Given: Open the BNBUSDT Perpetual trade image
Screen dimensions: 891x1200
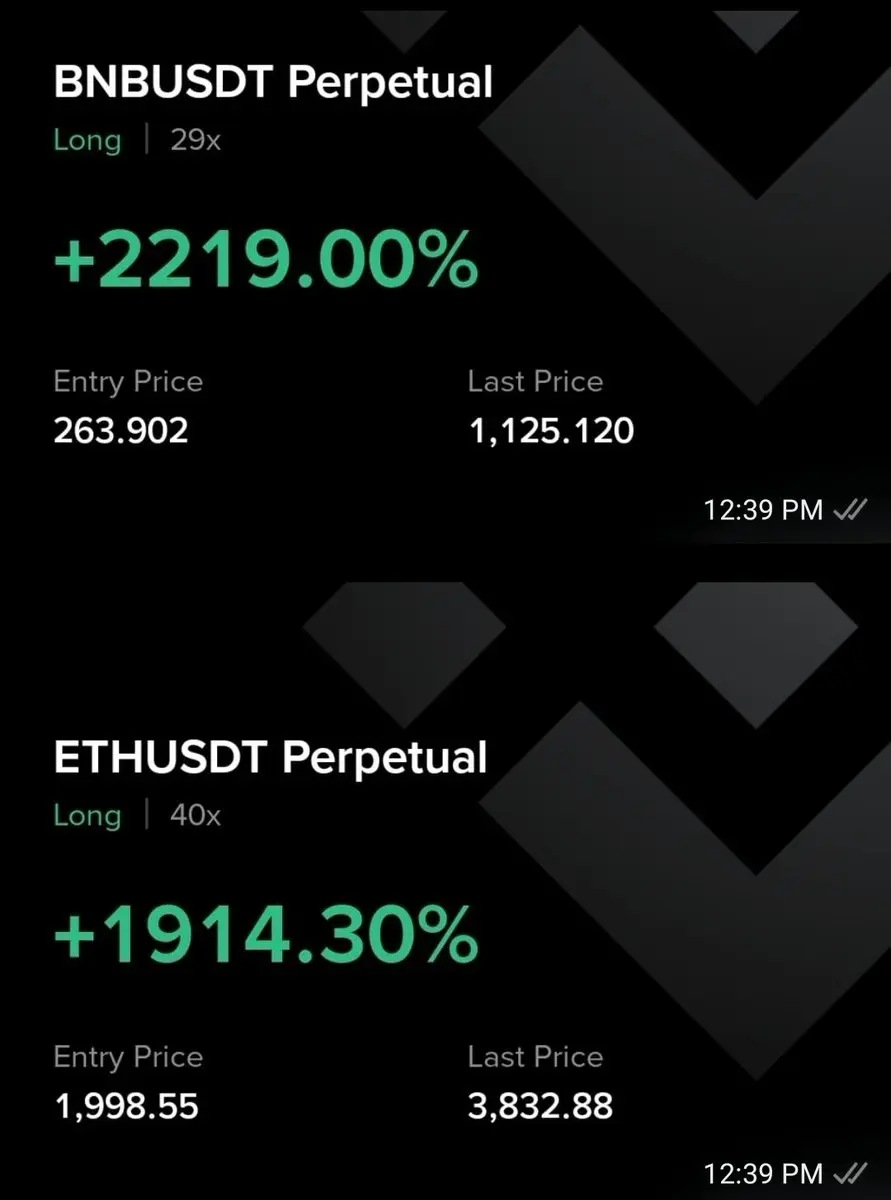Looking at the screenshot, I should click(x=445, y=272).
